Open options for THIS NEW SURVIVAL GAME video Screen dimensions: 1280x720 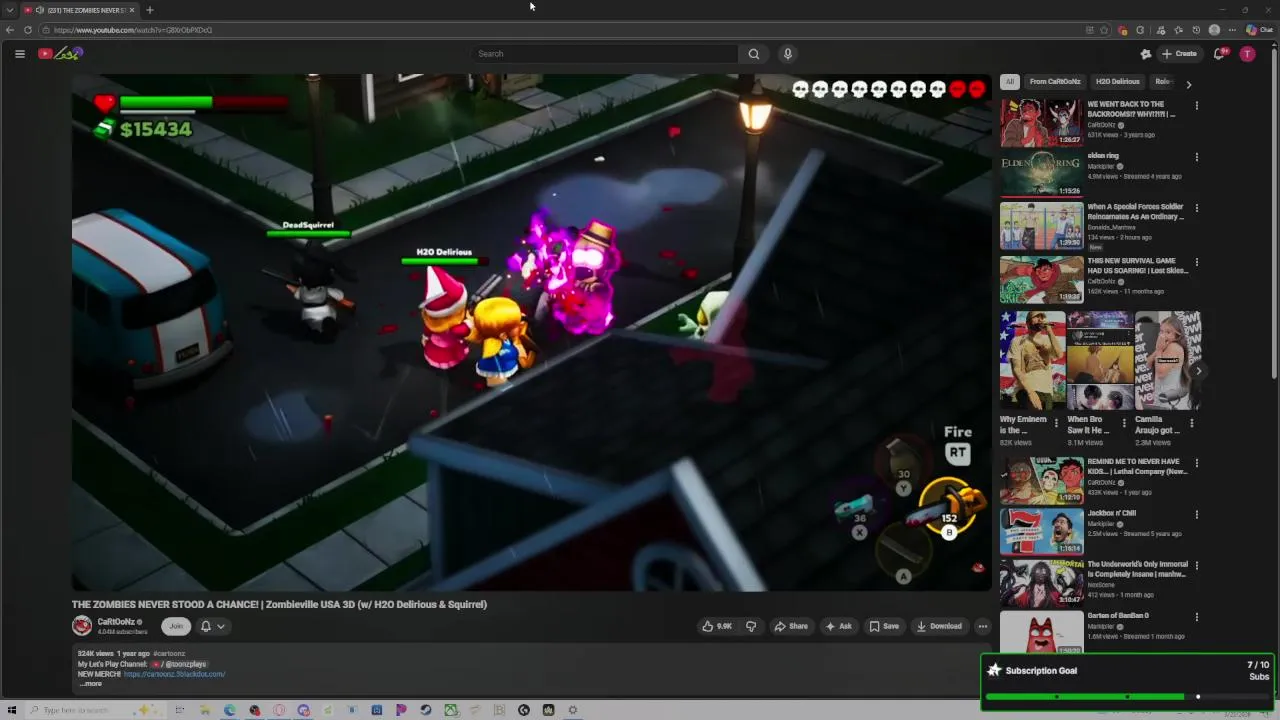[1196, 262]
